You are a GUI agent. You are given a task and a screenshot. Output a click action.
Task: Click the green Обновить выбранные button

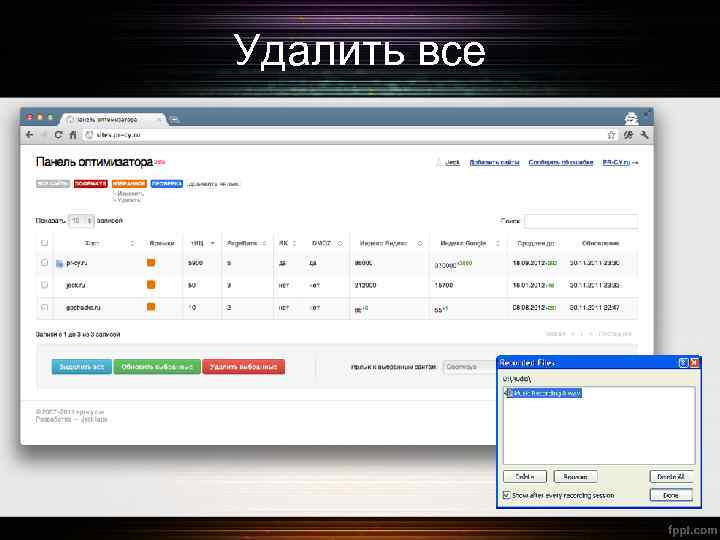tap(157, 367)
